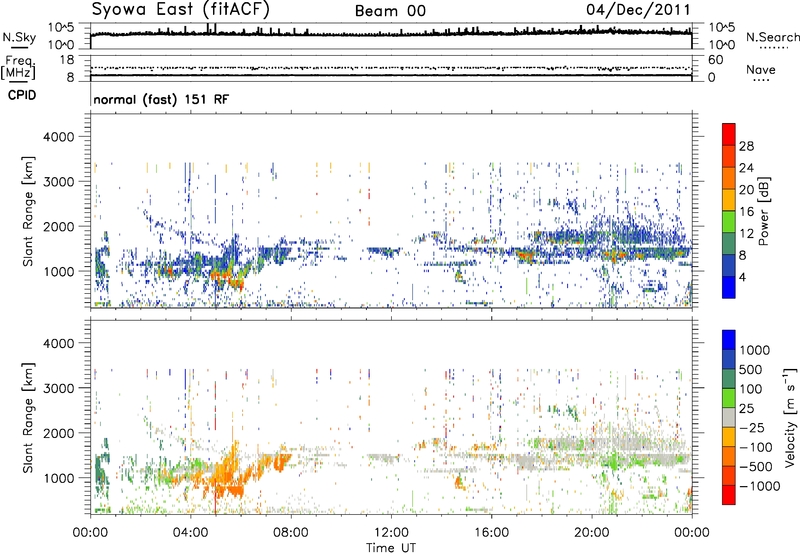Click the '-25' tick on velocity color bar
This screenshot has height=554, width=800.
[x=751, y=428]
